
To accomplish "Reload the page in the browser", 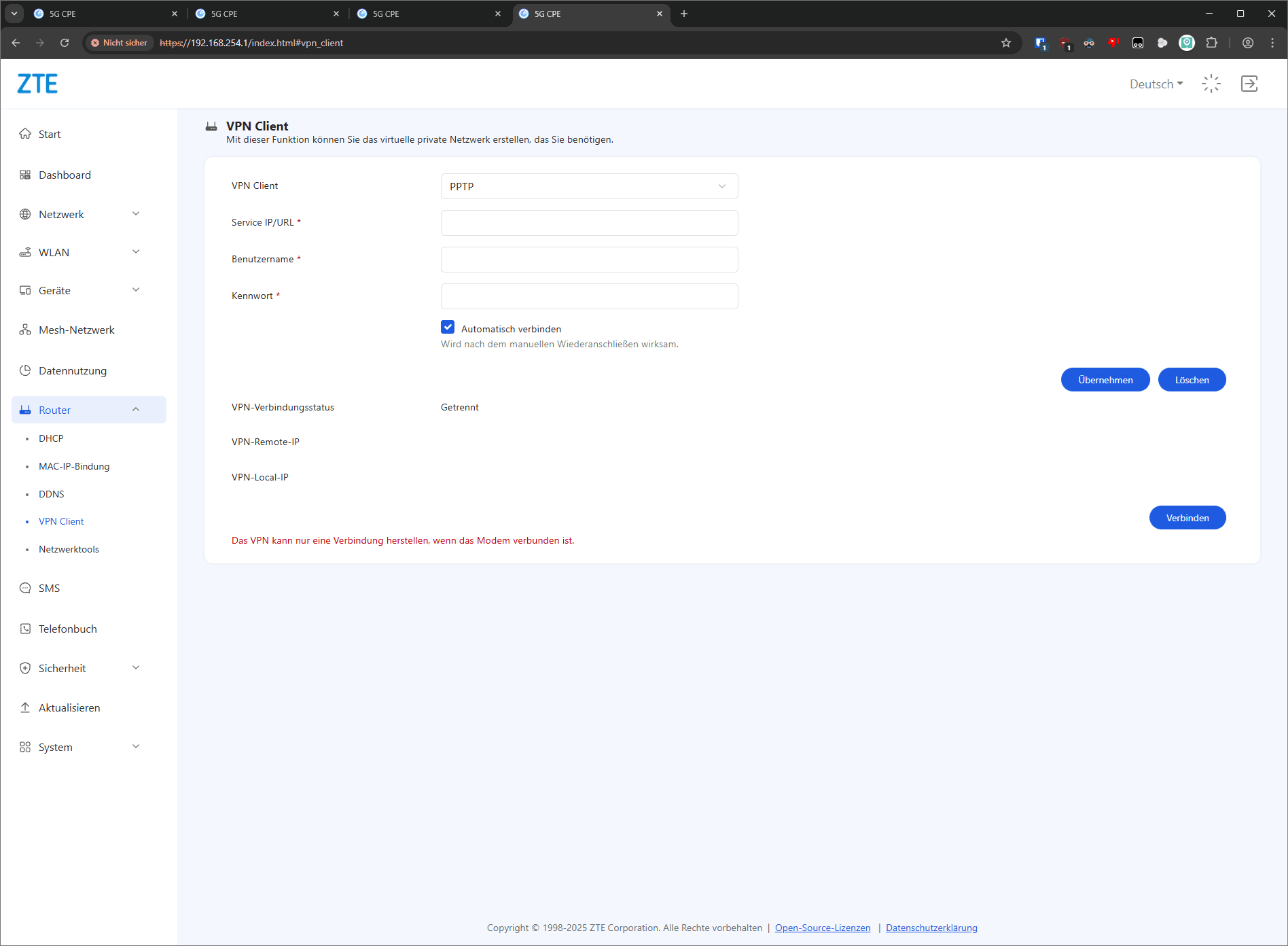I will [x=65, y=43].
